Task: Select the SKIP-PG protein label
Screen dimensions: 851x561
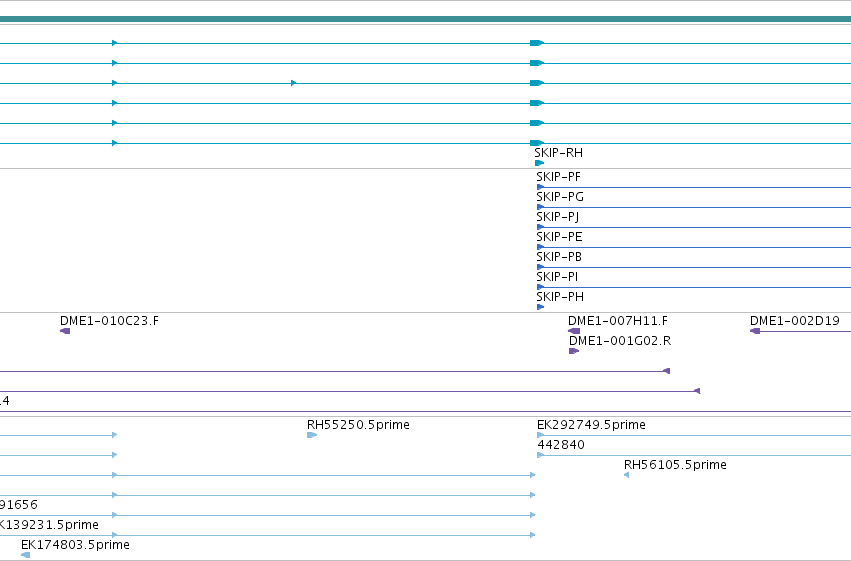Action: (x=560, y=197)
